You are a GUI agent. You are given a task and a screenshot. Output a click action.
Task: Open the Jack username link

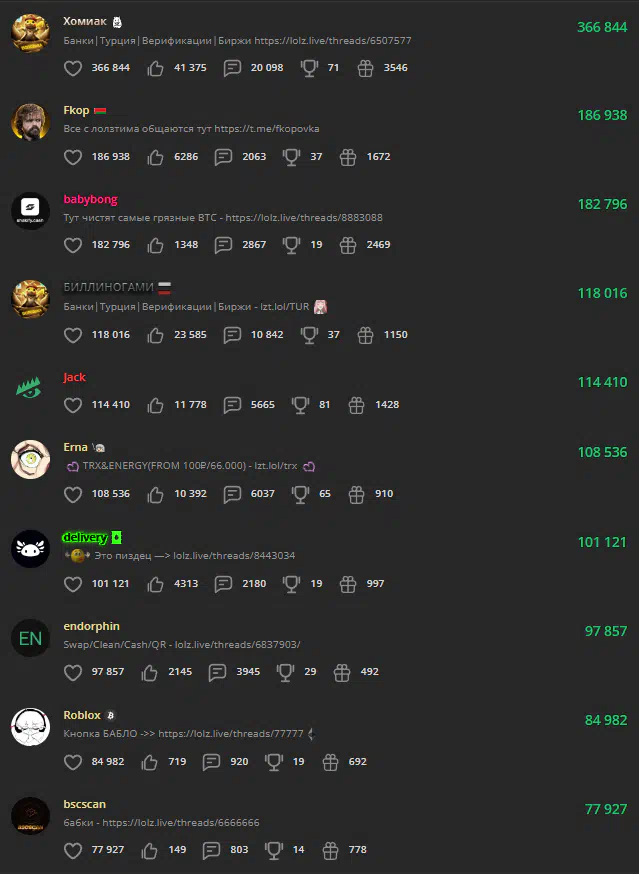point(74,377)
